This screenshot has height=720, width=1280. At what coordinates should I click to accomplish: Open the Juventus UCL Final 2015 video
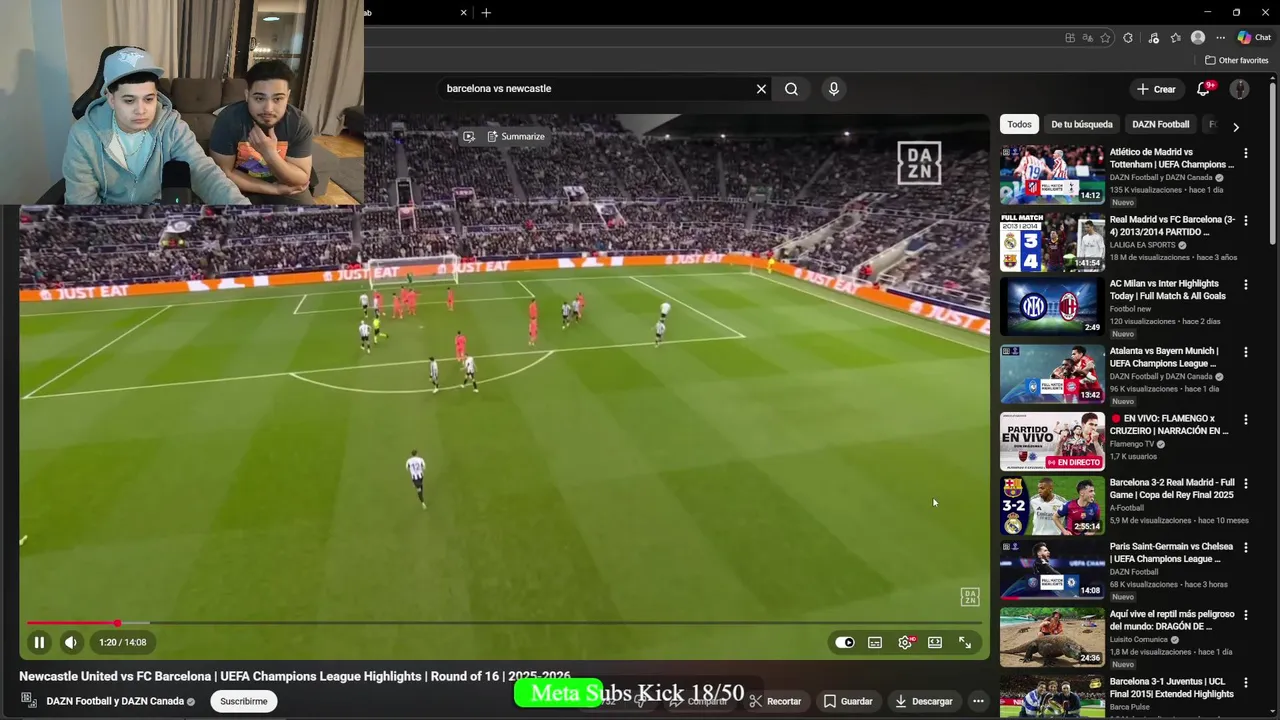(1172, 687)
